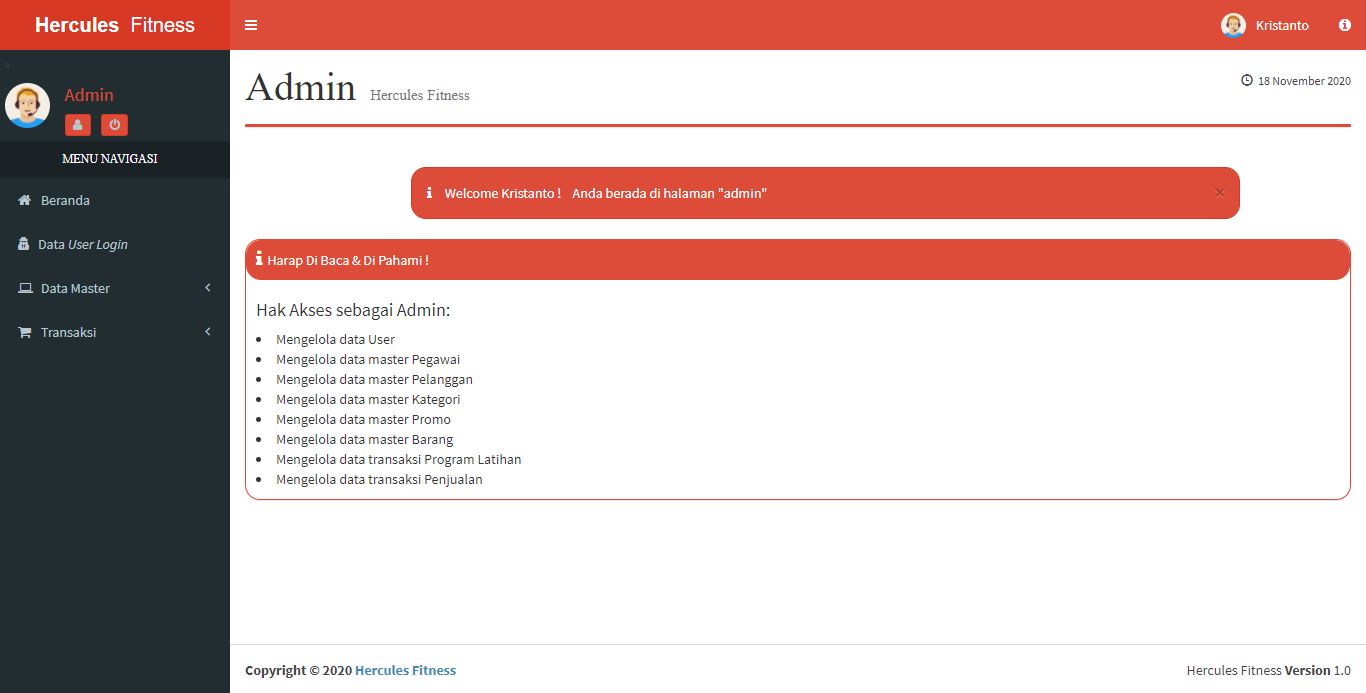Open the profile button under Admin
Image resolution: width=1366 pixels, height=693 pixels.
click(78, 125)
